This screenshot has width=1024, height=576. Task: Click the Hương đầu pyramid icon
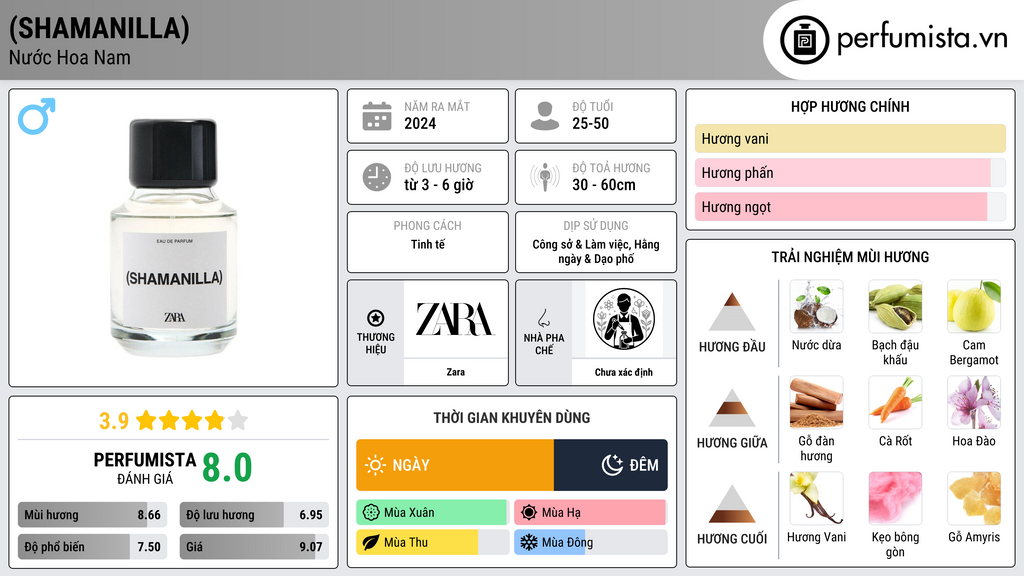[732, 312]
